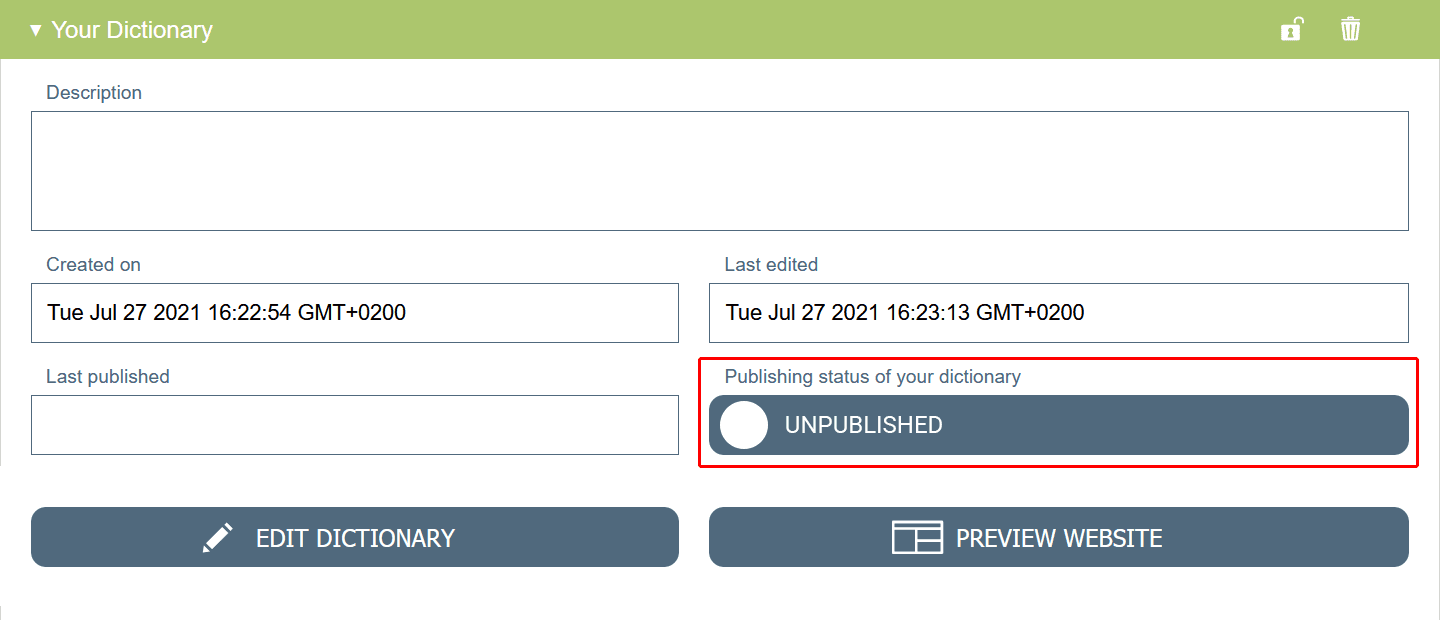
Task: Click the pencil icon on Edit Dictionary
Action: (218, 538)
